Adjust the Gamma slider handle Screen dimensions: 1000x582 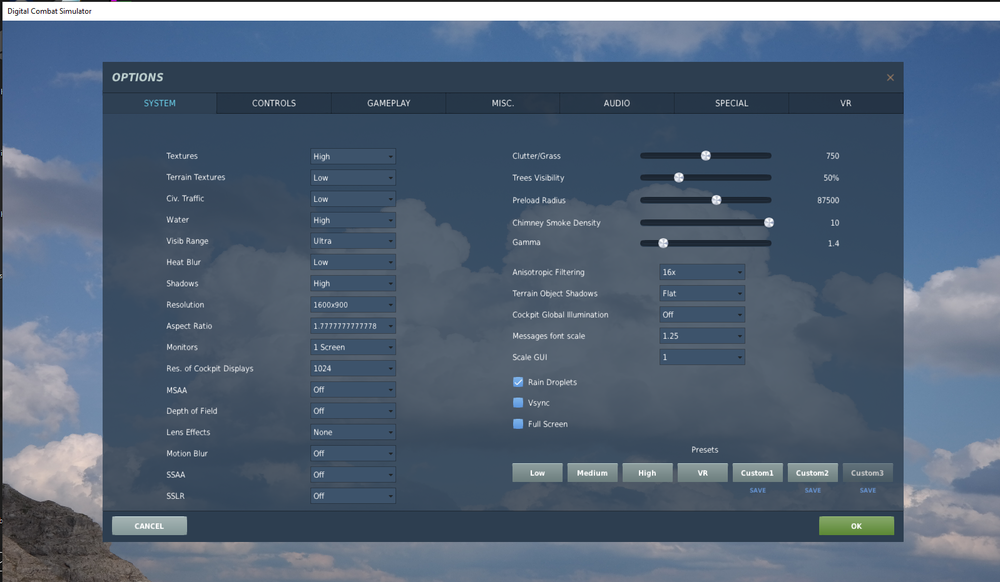pos(662,242)
